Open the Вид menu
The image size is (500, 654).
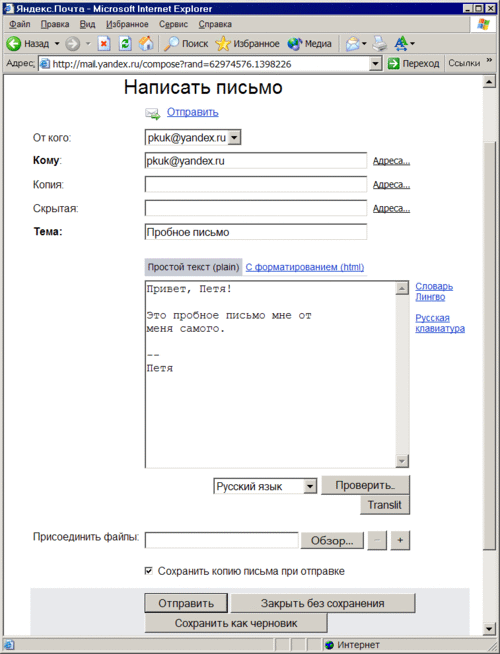(87, 24)
